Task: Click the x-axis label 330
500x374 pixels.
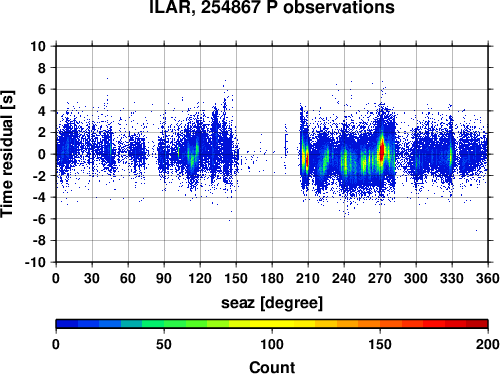Action: click(452, 278)
